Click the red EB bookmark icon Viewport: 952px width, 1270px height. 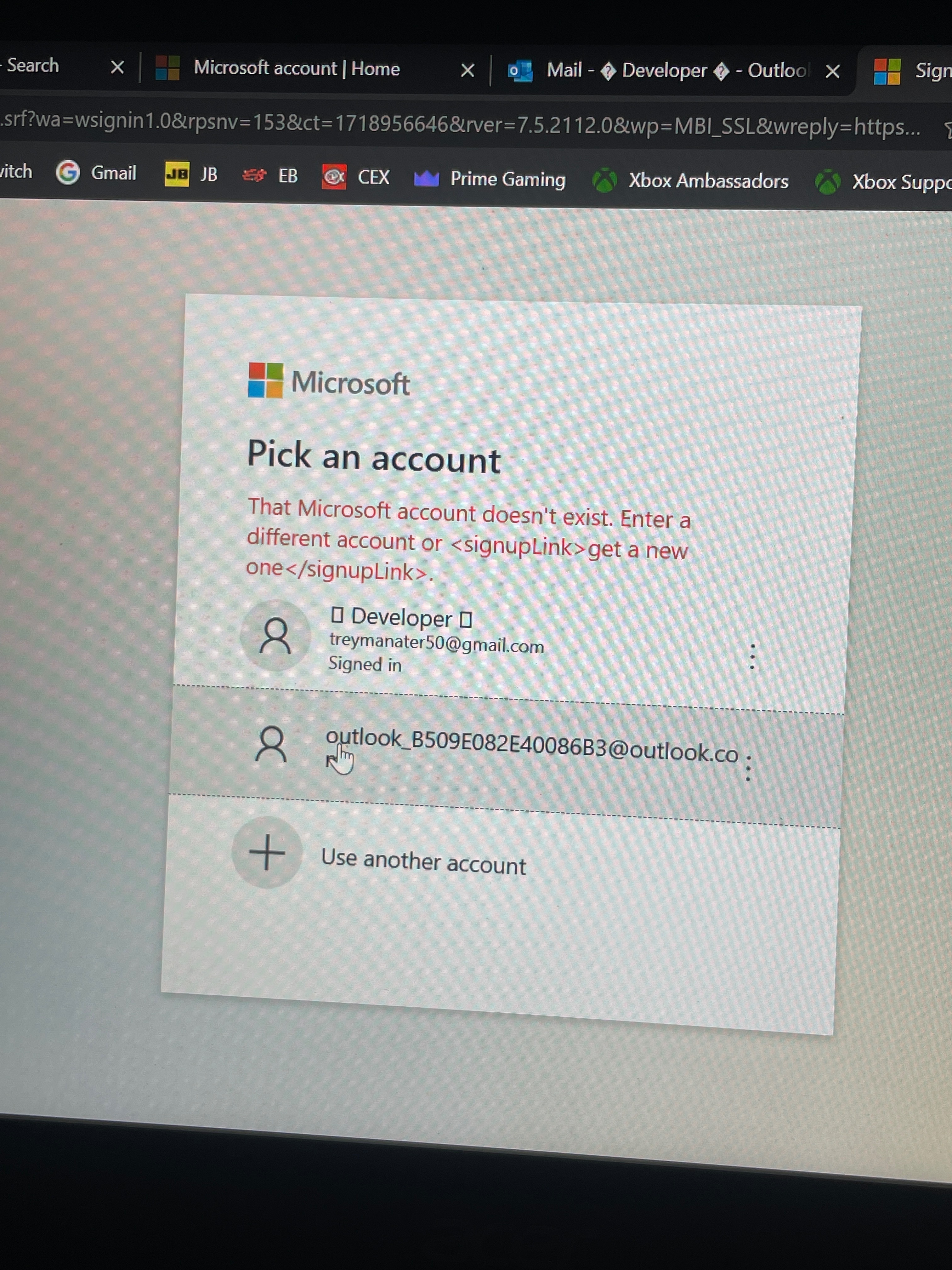tap(254, 175)
